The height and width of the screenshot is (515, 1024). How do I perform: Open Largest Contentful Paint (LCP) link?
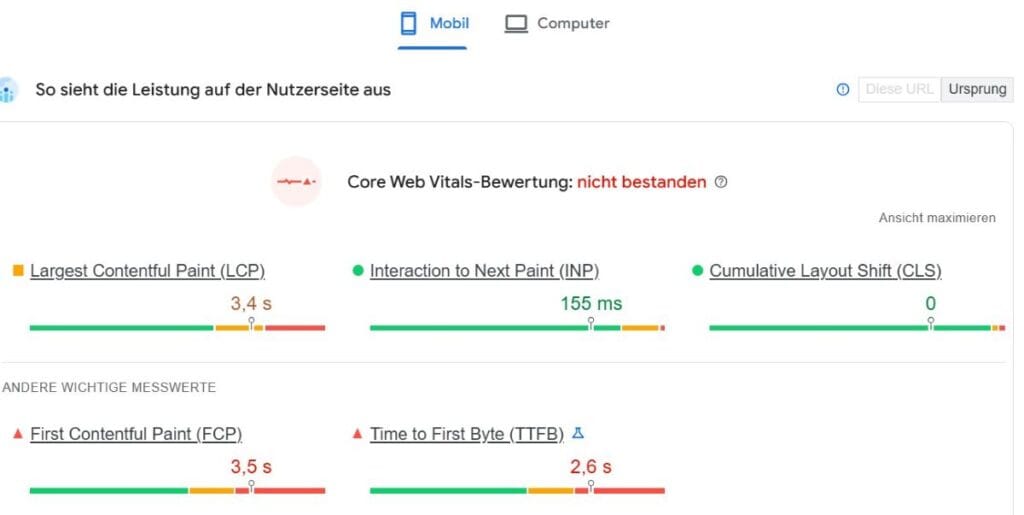pyautogui.click(x=147, y=271)
